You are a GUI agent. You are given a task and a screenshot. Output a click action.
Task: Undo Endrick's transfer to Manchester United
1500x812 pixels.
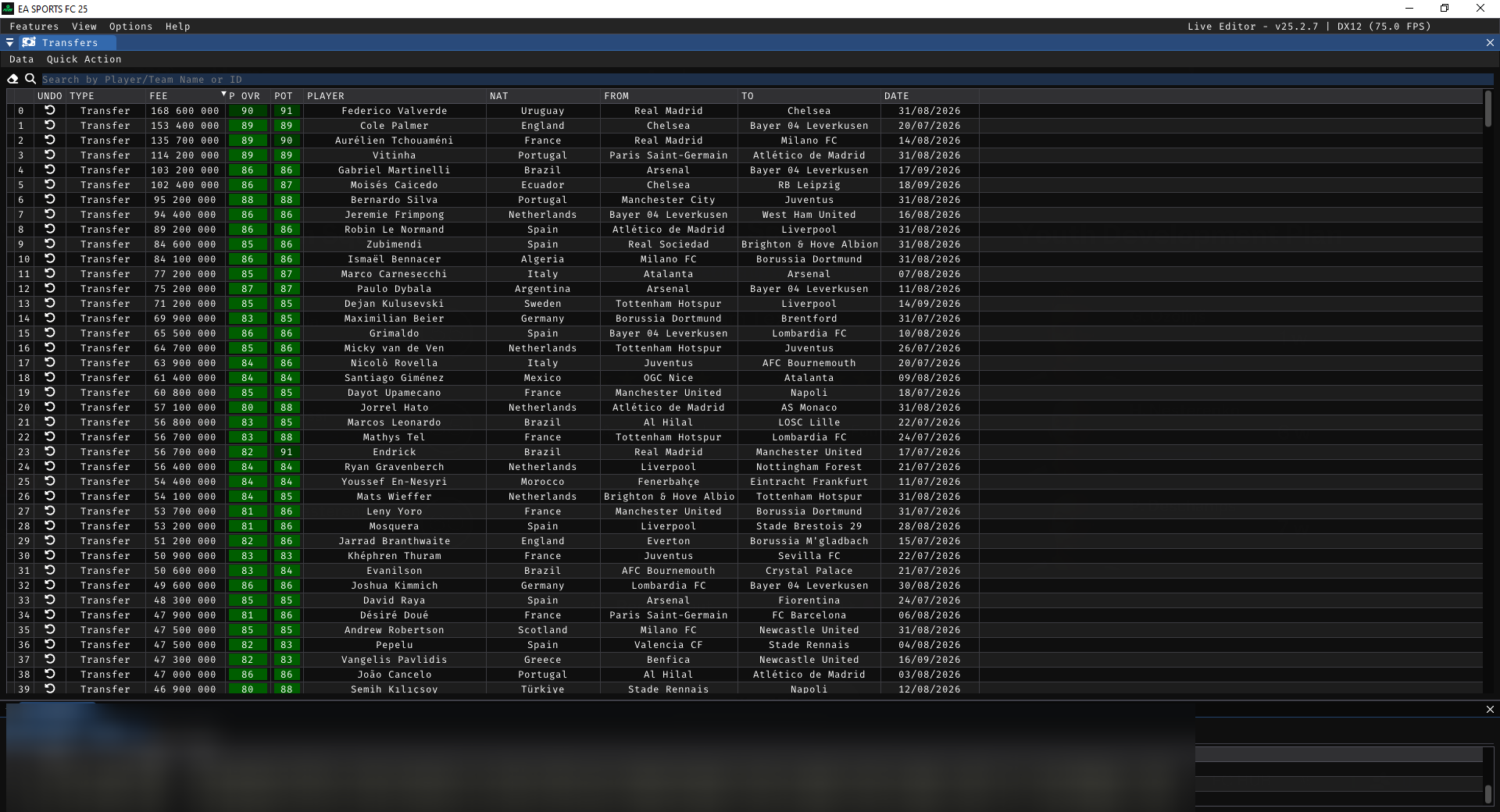50,452
